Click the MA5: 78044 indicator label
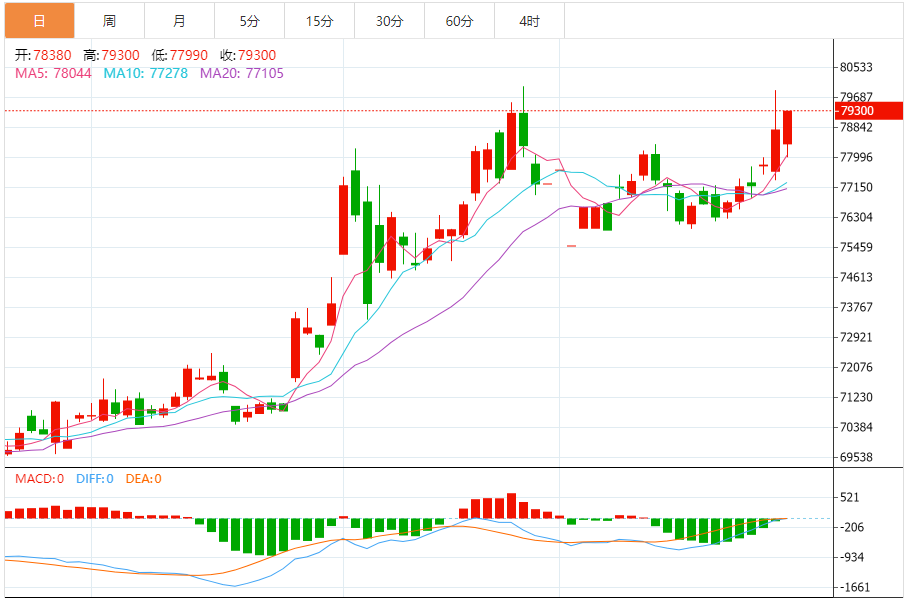The image size is (910, 598). tap(53, 73)
